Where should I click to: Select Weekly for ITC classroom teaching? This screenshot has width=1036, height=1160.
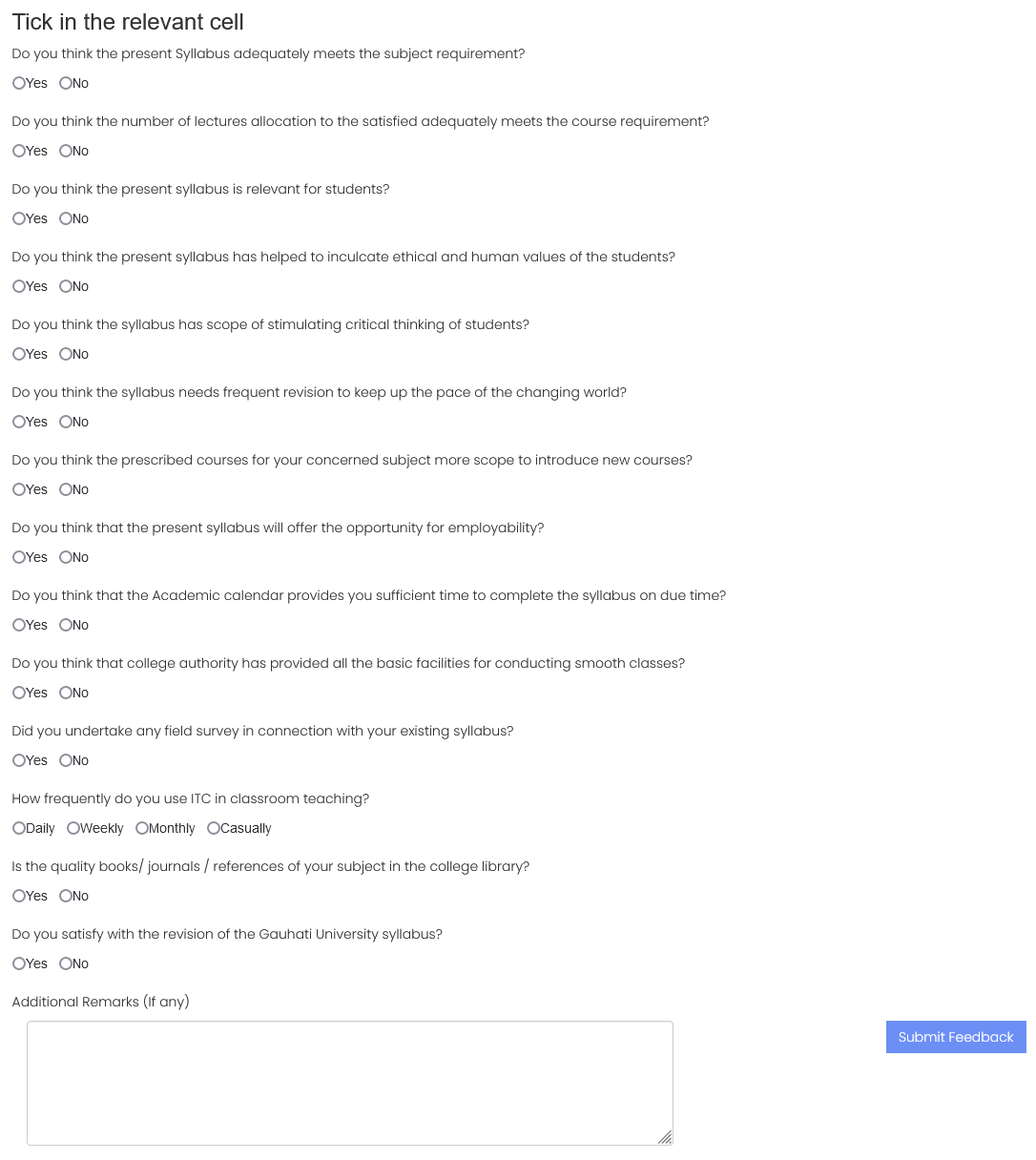coord(73,828)
